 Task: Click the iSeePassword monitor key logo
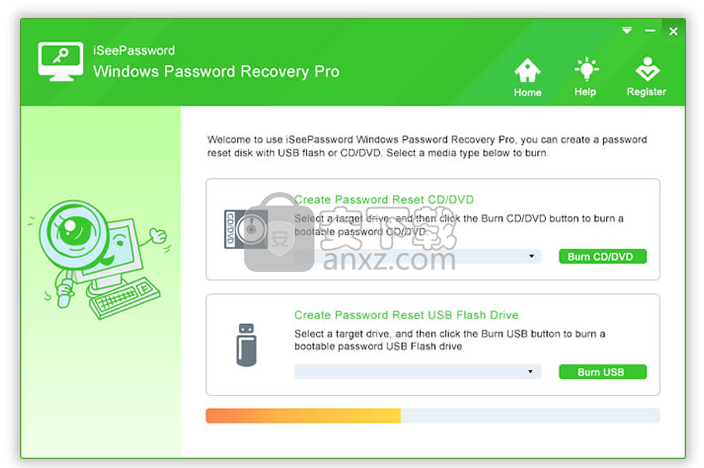click(x=61, y=62)
